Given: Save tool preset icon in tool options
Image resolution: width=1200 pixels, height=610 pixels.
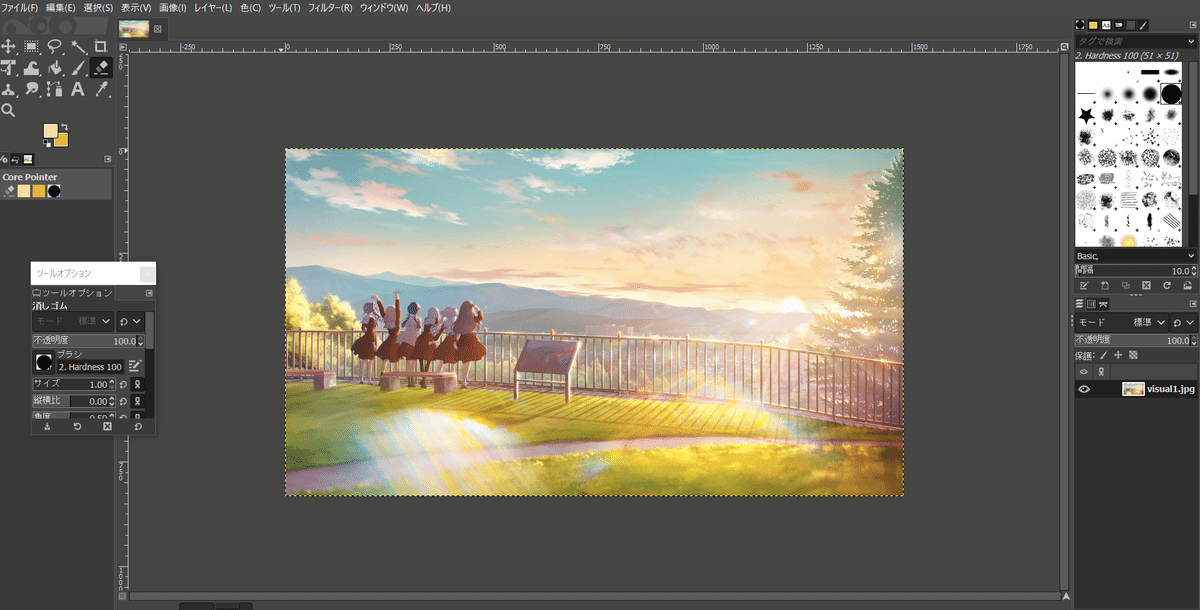Looking at the screenshot, I should 47,427.
